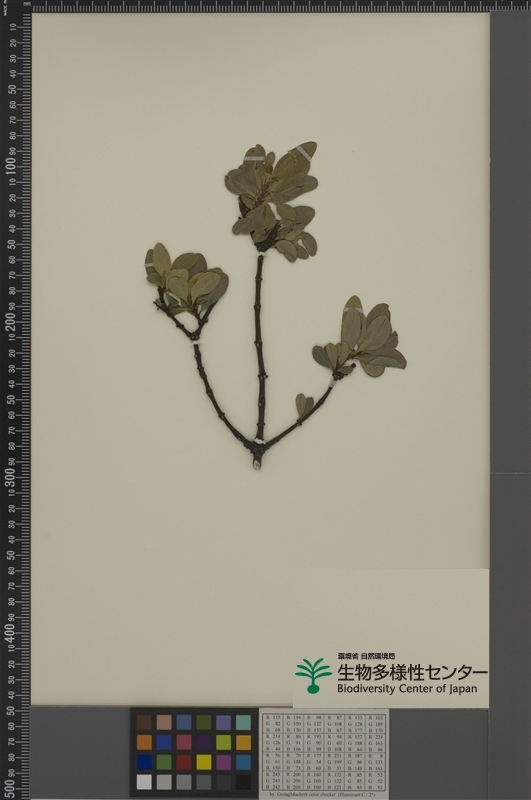The height and width of the screenshot is (800, 531).
Task: Click the left branch leaf cluster
Action: (186, 278)
